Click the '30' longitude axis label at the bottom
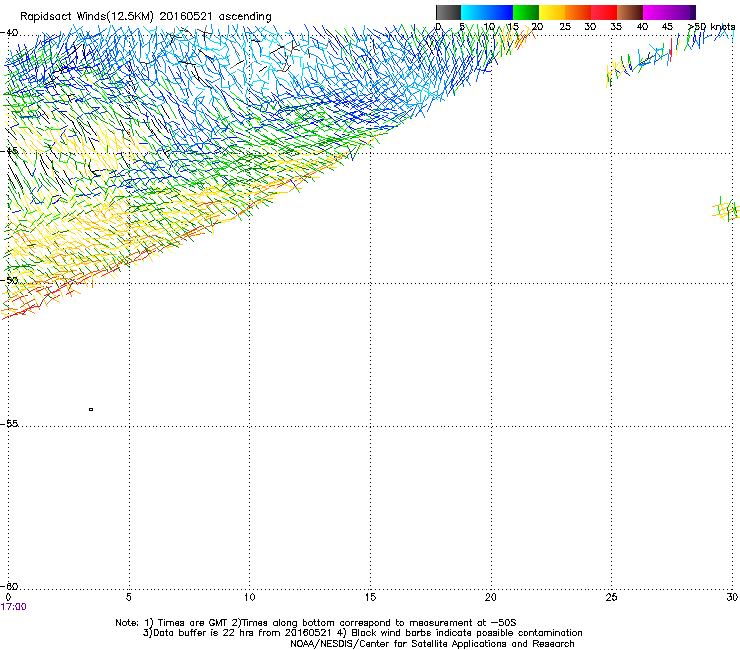Image resolution: width=740 pixels, height=650 pixels. (732, 597)
